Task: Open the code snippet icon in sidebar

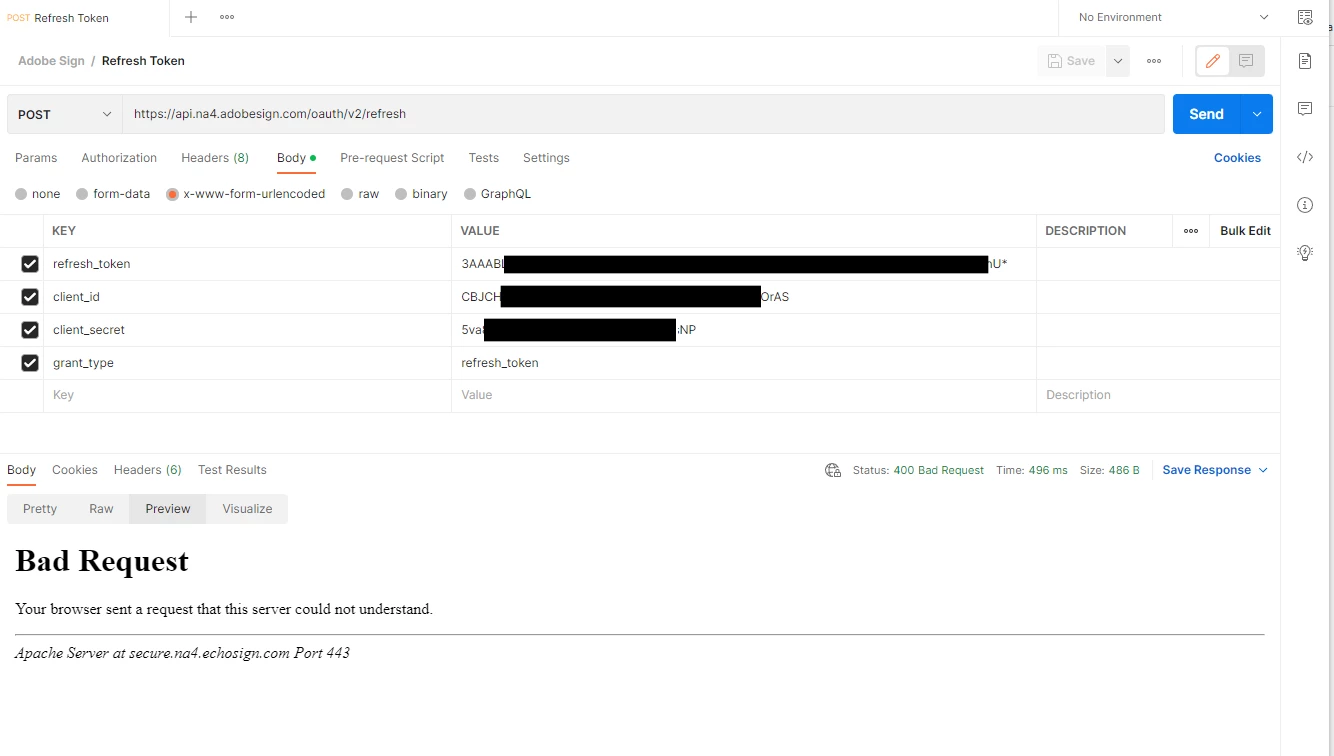Action: click(1305, 157)
